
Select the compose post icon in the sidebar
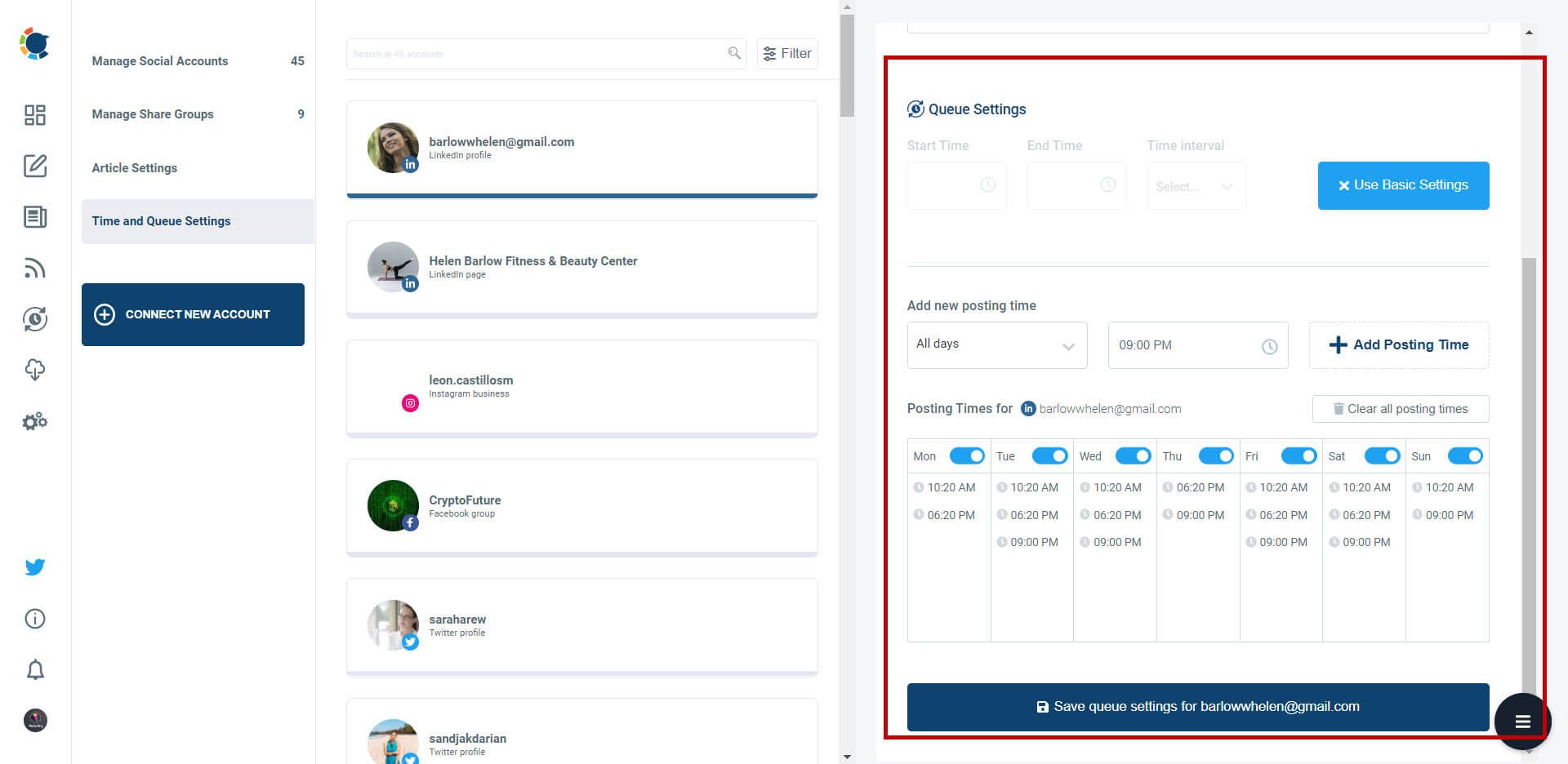point(34,167)
